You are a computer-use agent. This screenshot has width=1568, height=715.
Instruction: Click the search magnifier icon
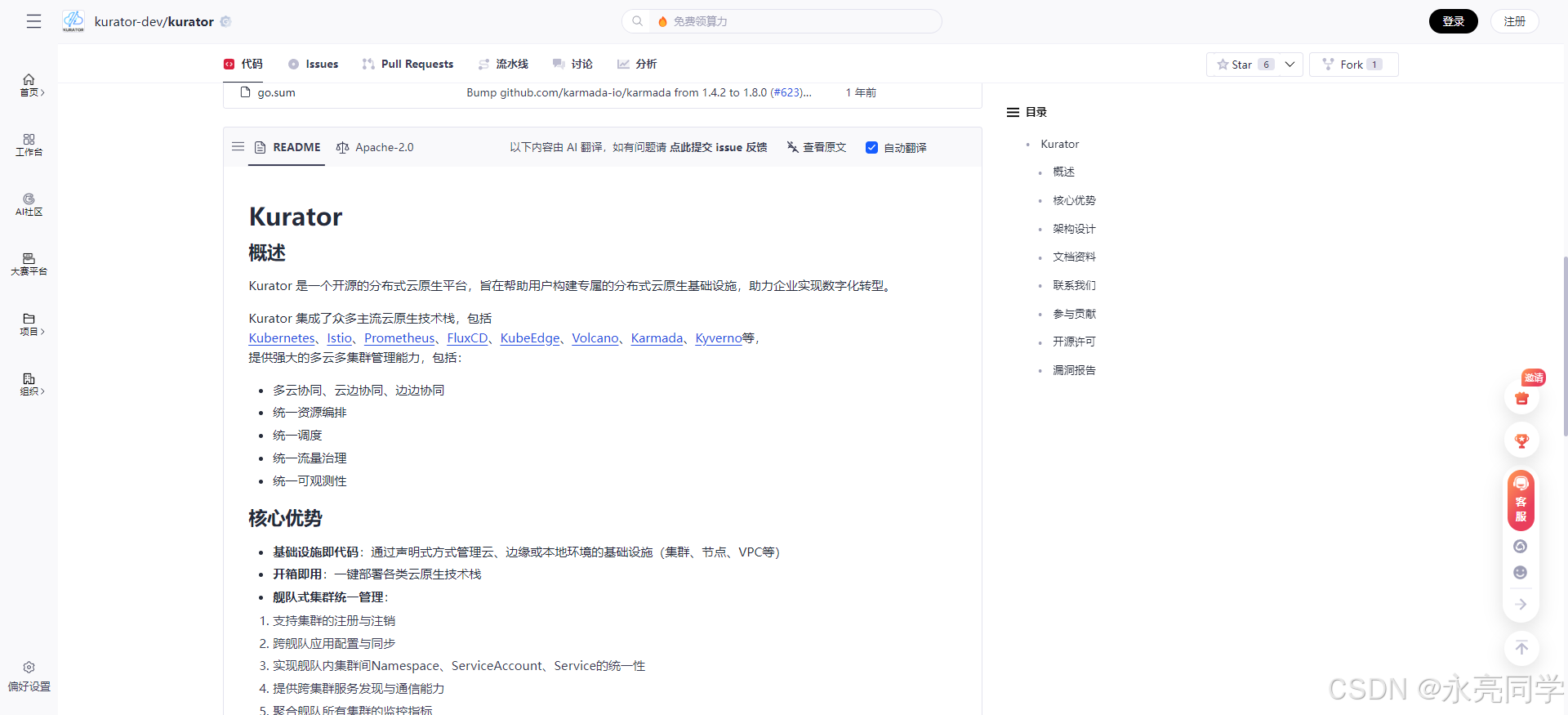click(x=638, y=21)
